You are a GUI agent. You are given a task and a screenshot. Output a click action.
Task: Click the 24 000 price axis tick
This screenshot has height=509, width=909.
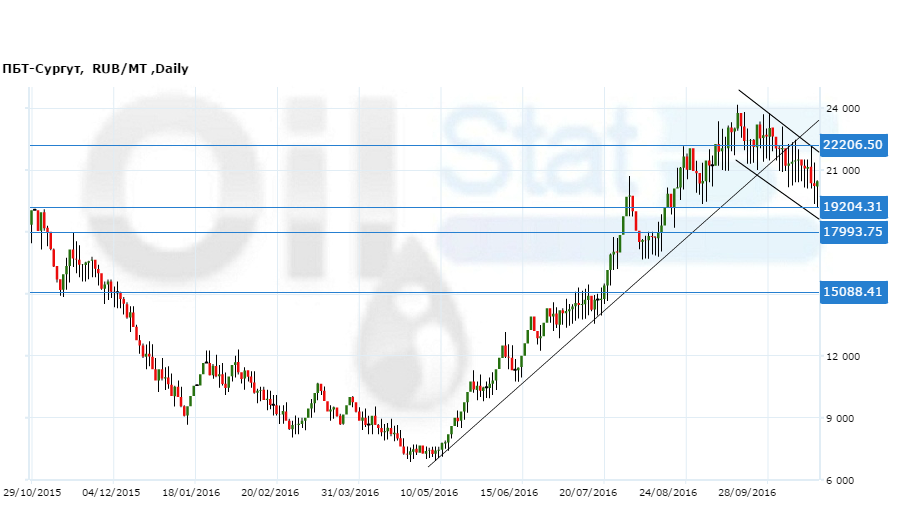click(842, 108)
